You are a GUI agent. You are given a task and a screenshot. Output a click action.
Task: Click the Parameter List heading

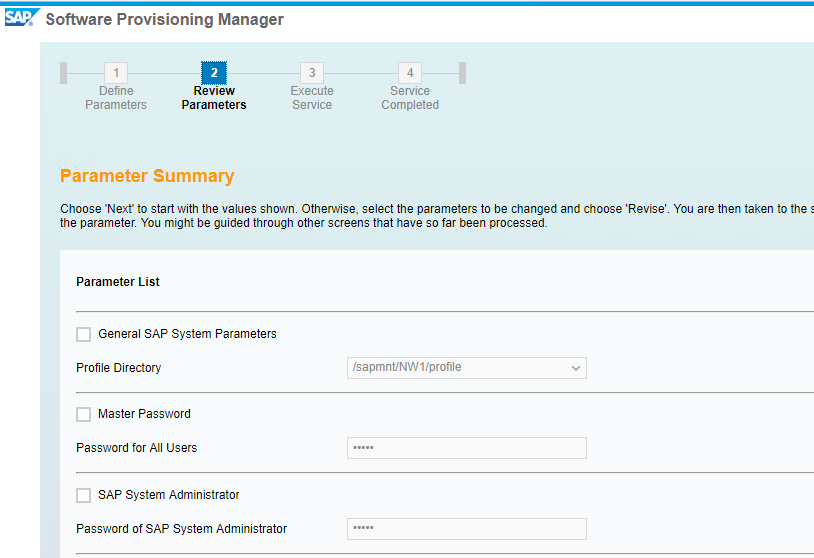tap(118, 282)
